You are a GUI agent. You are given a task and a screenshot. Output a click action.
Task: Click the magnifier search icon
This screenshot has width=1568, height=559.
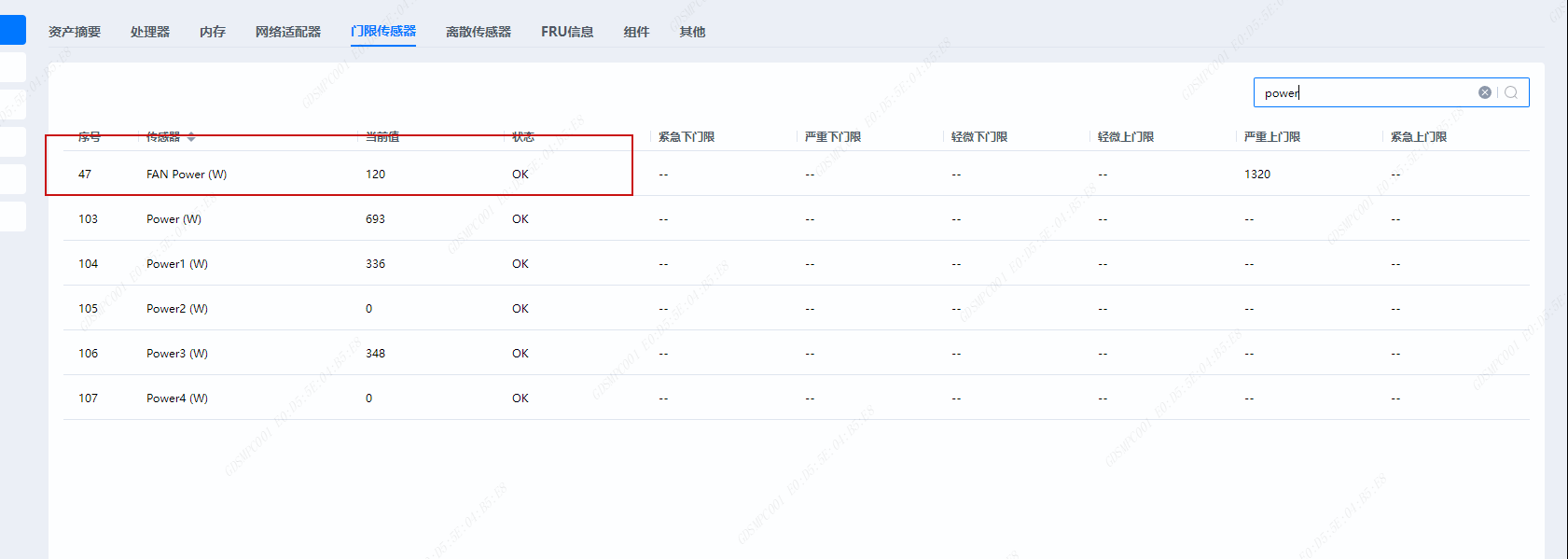click(x=1511, y=92)
